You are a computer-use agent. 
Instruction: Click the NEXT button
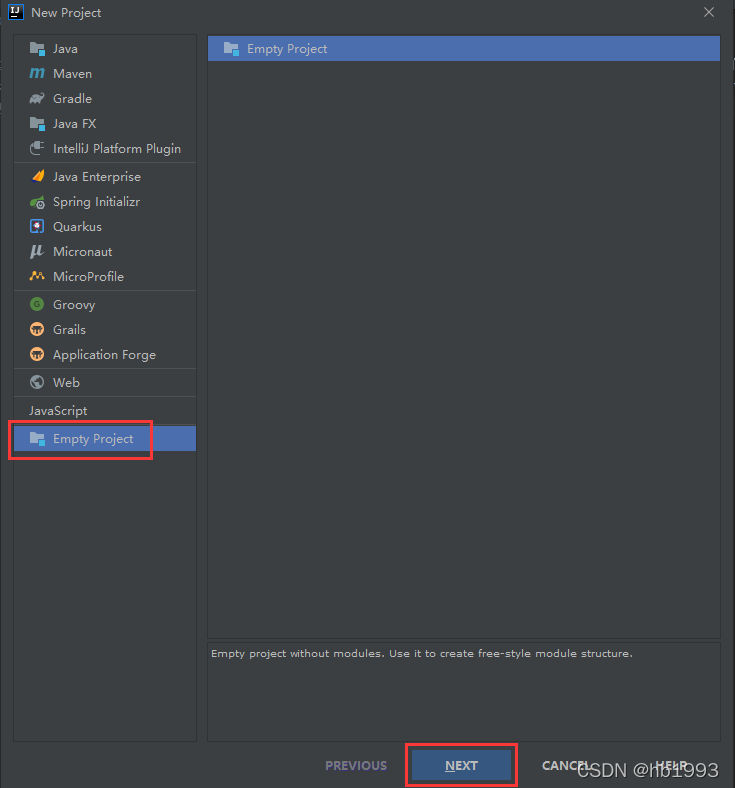[461, 765]
